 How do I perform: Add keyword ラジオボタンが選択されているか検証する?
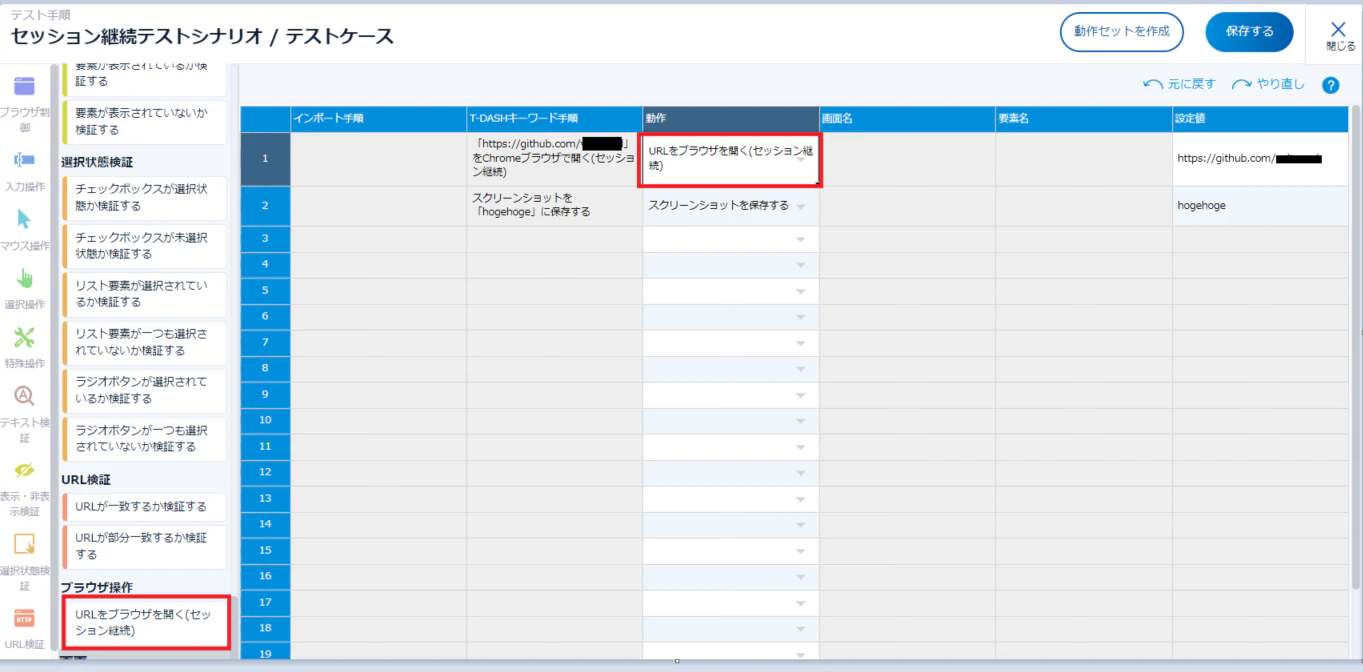coord(144,390)
